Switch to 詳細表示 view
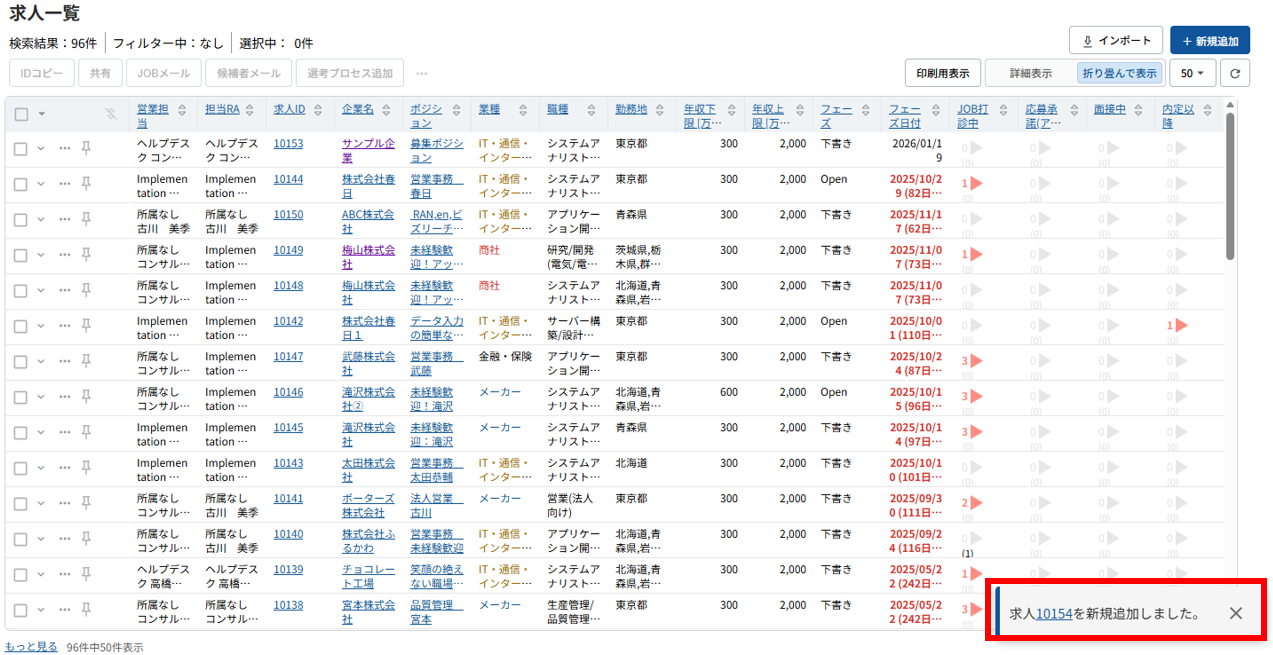 (x=1030, y=73)
